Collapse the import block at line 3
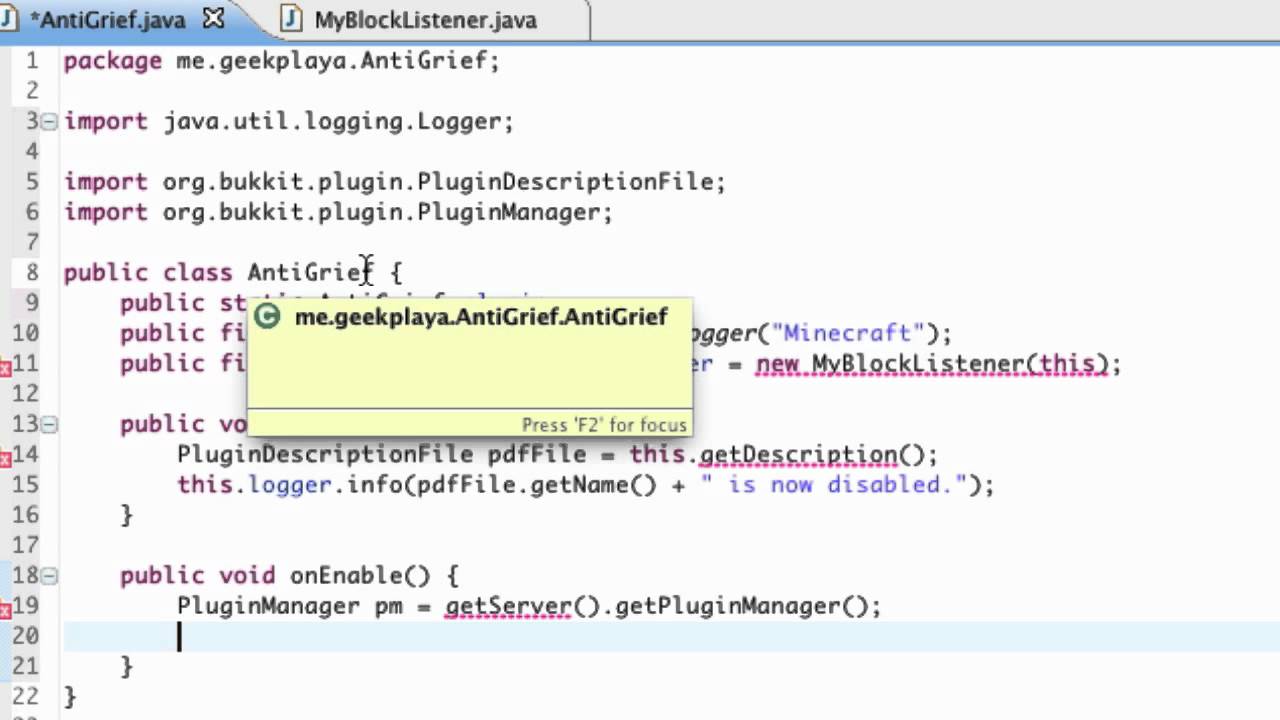The height and width of the screenshot is (720, 1280). [49, 121]
